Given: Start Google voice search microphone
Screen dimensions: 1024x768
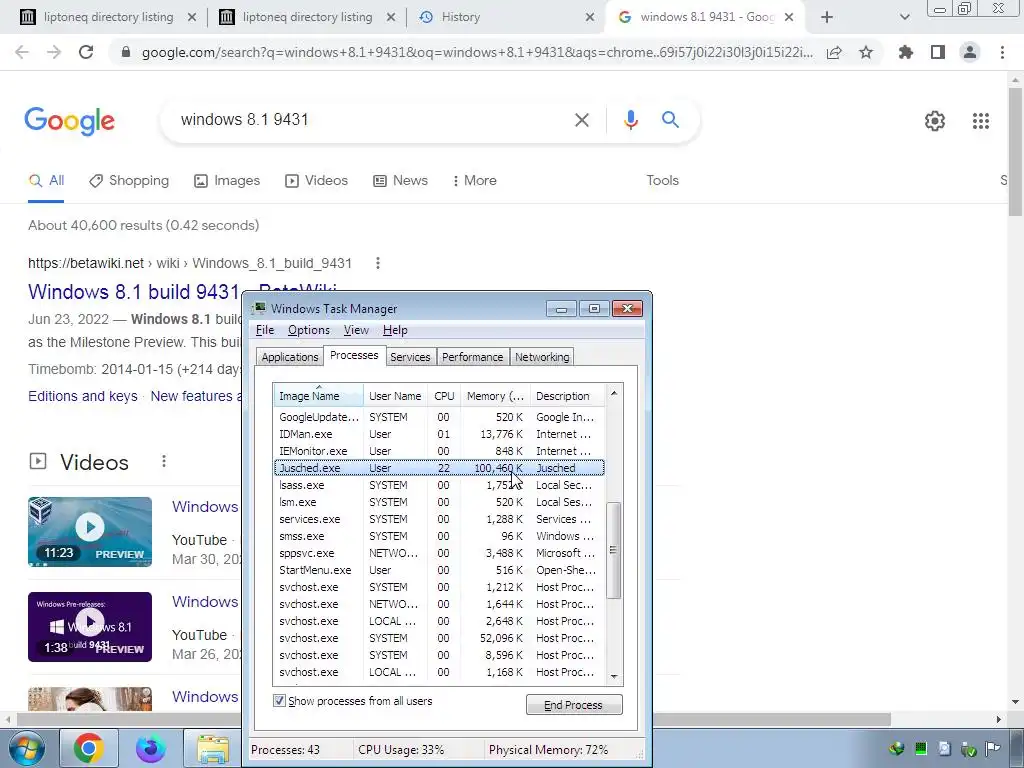Looking at the screenshot, I should point(630,120).
